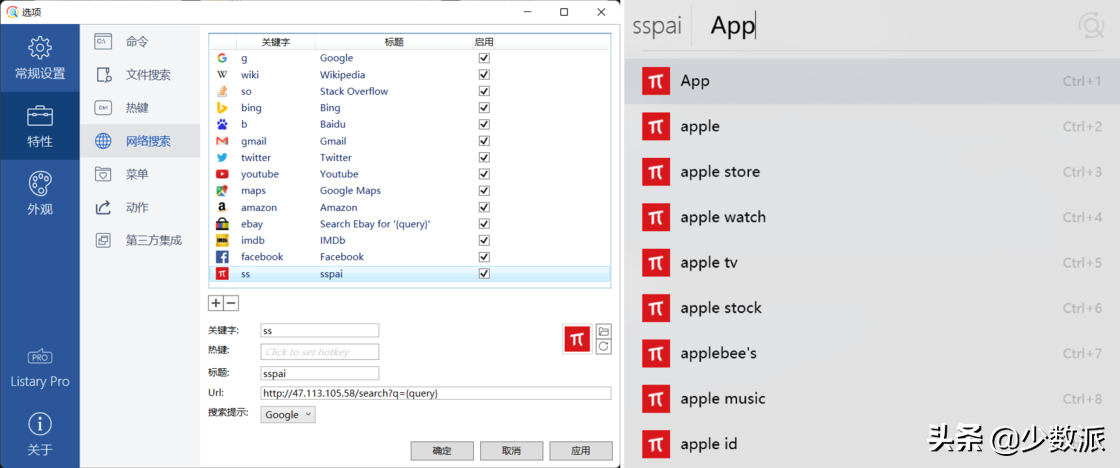Select the 'App' top suggestion row
This screenshot has width=1120, height=468.
872,81
